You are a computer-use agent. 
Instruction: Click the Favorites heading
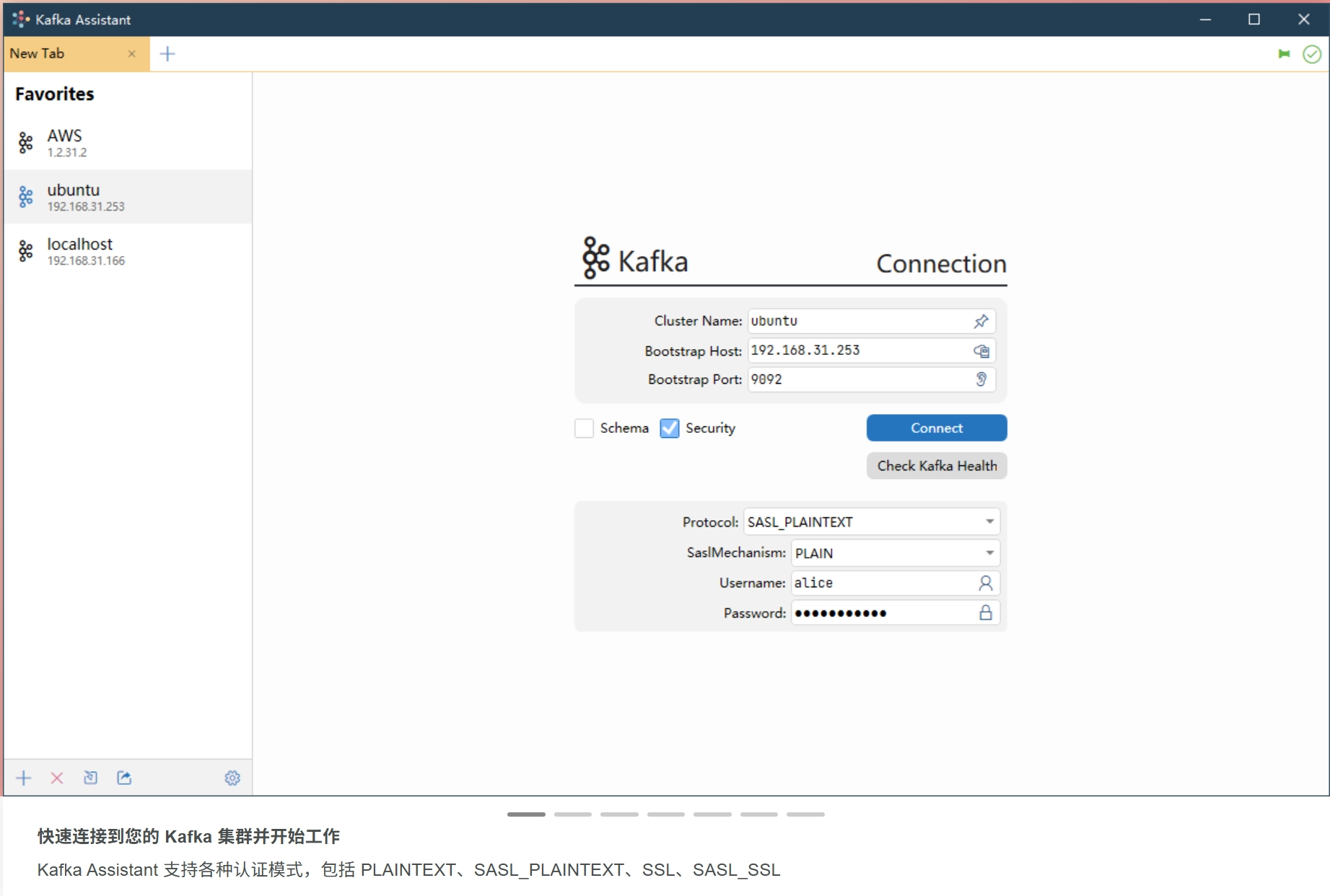(55, 94)
